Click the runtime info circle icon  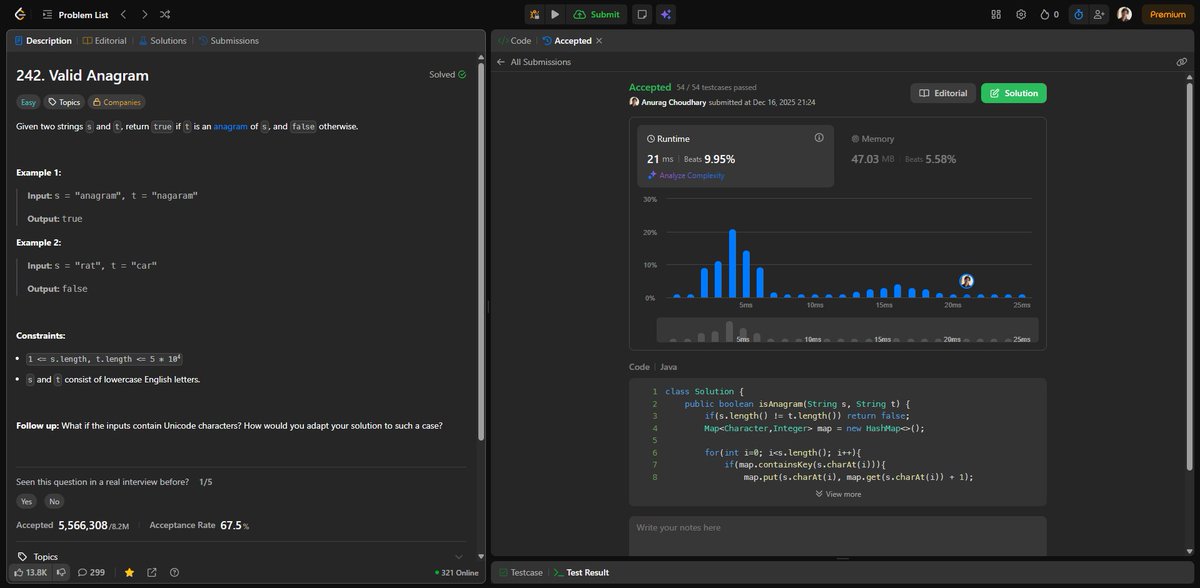point(819,138)
